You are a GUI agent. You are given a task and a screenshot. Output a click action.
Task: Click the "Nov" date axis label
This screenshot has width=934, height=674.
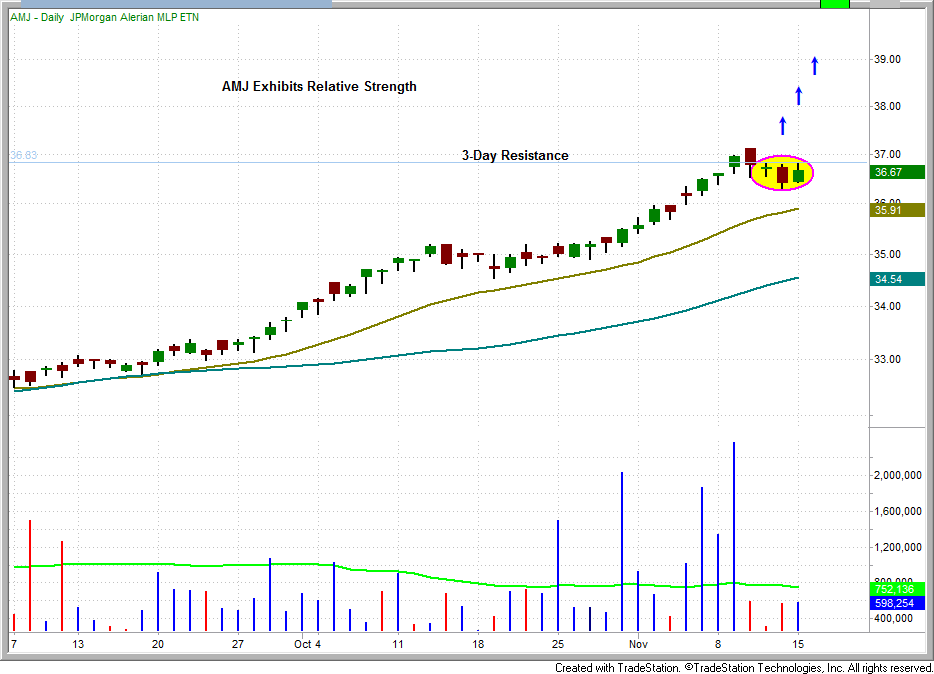coord(638,644)
